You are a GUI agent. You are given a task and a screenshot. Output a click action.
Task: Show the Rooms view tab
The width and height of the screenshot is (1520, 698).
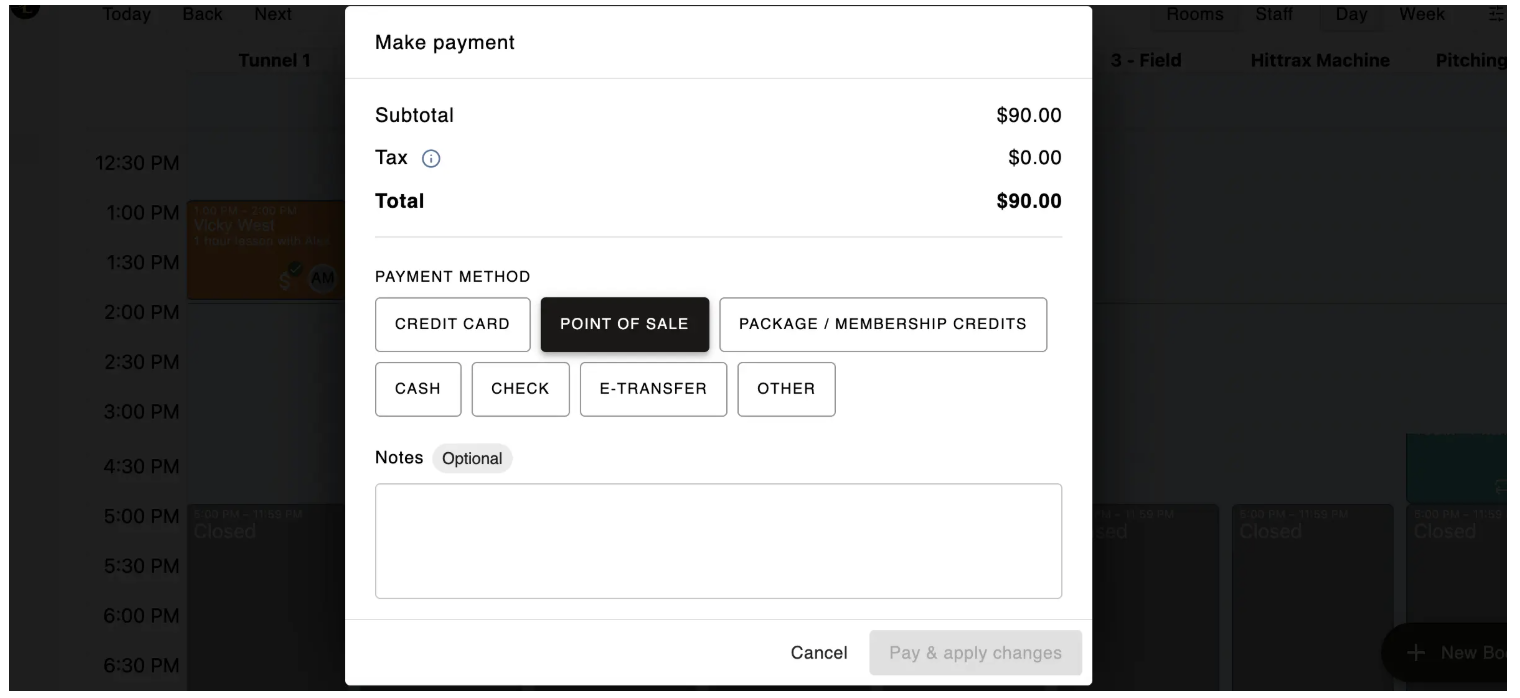click(1202, 14)
